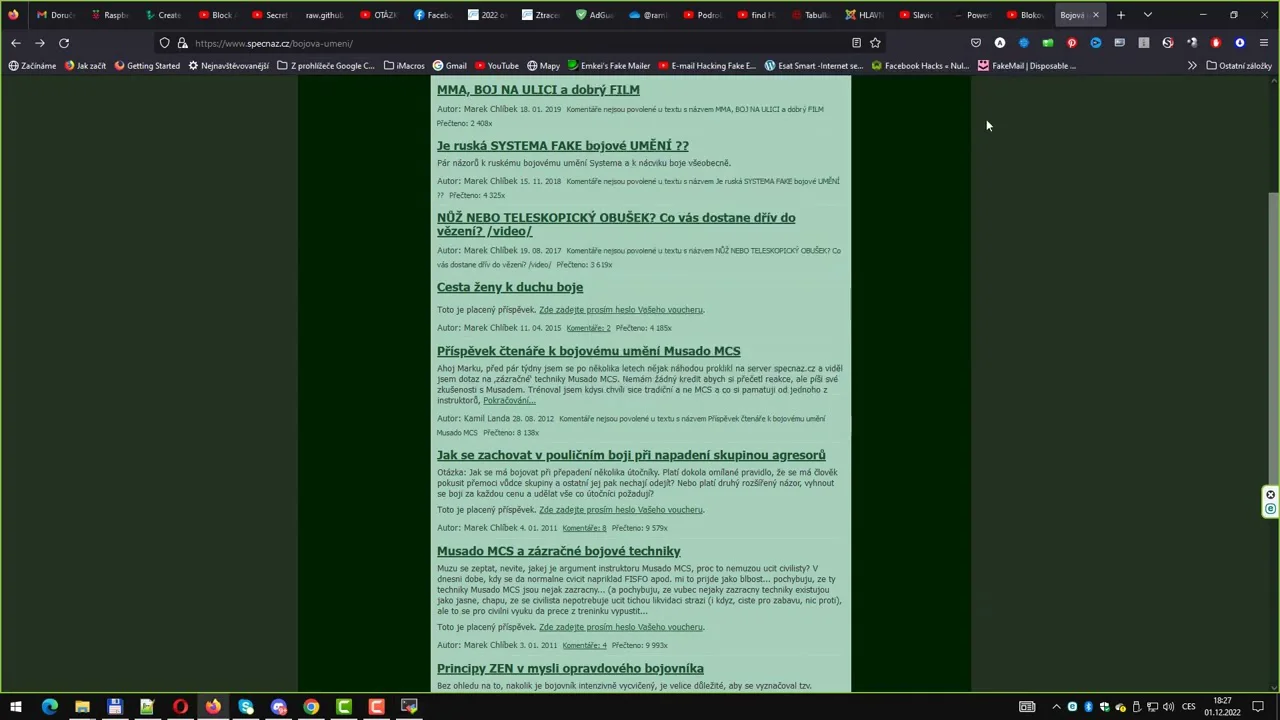Expand the list all tabs dropdown

[x=1148, y=15]
